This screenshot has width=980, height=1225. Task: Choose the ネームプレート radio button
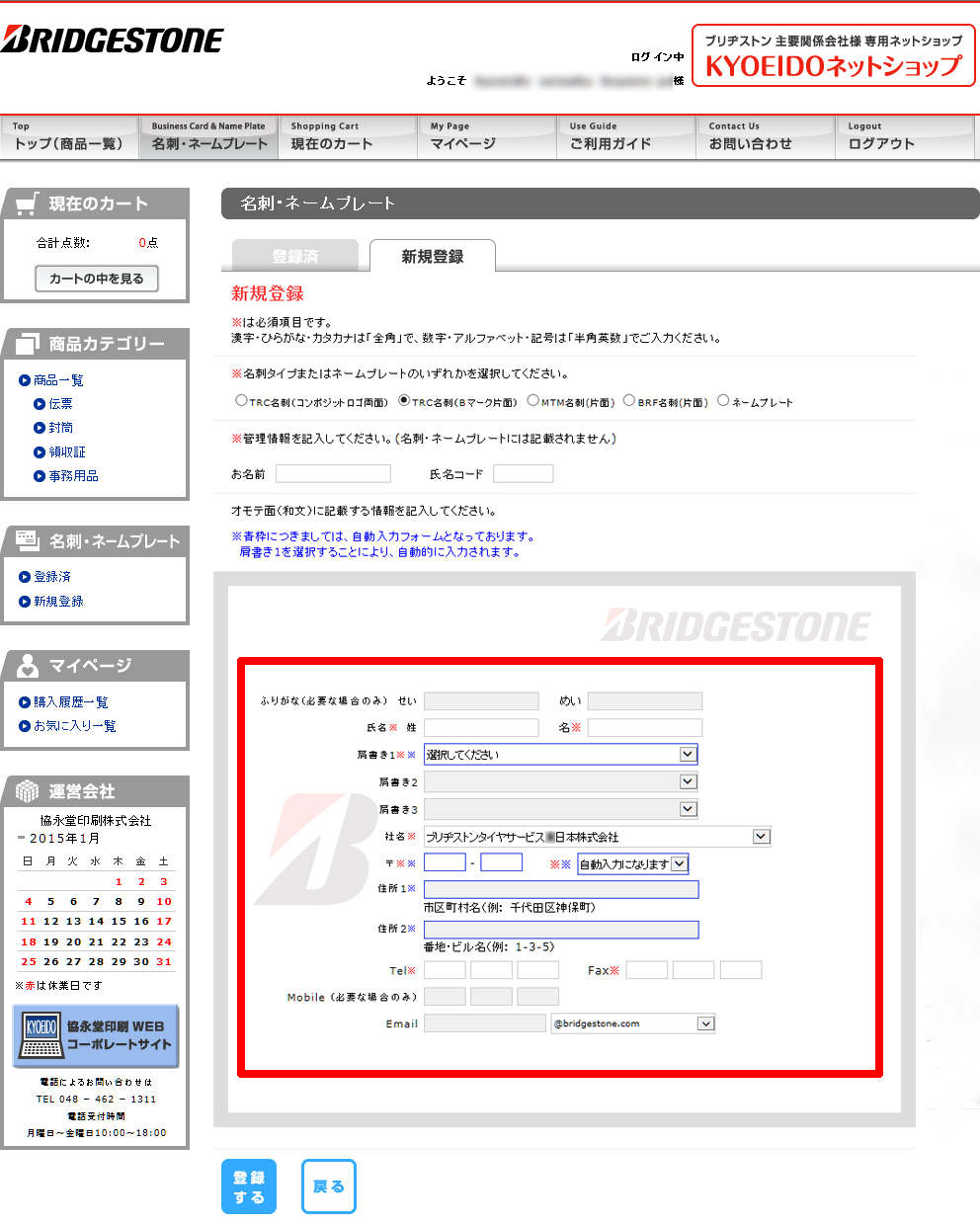pos(723,400)
